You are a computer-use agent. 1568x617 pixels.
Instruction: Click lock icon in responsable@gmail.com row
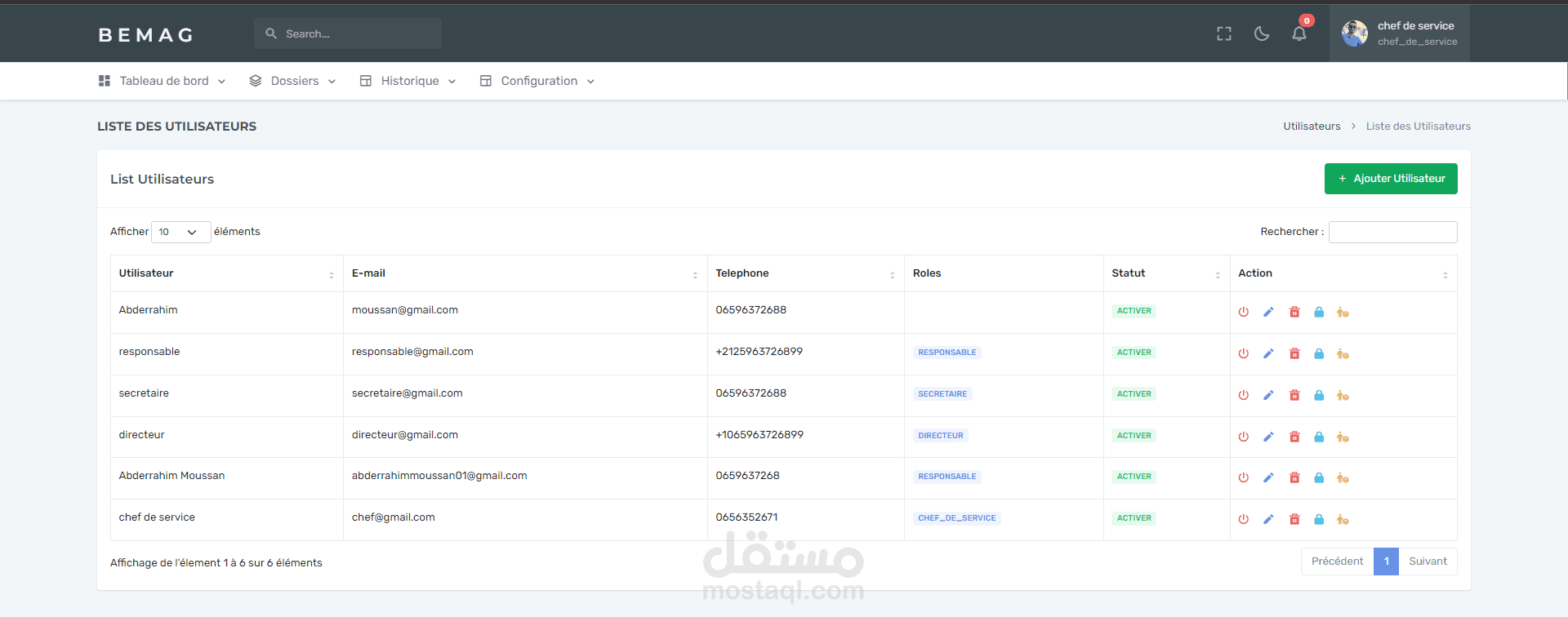(x=1319, y=353)
